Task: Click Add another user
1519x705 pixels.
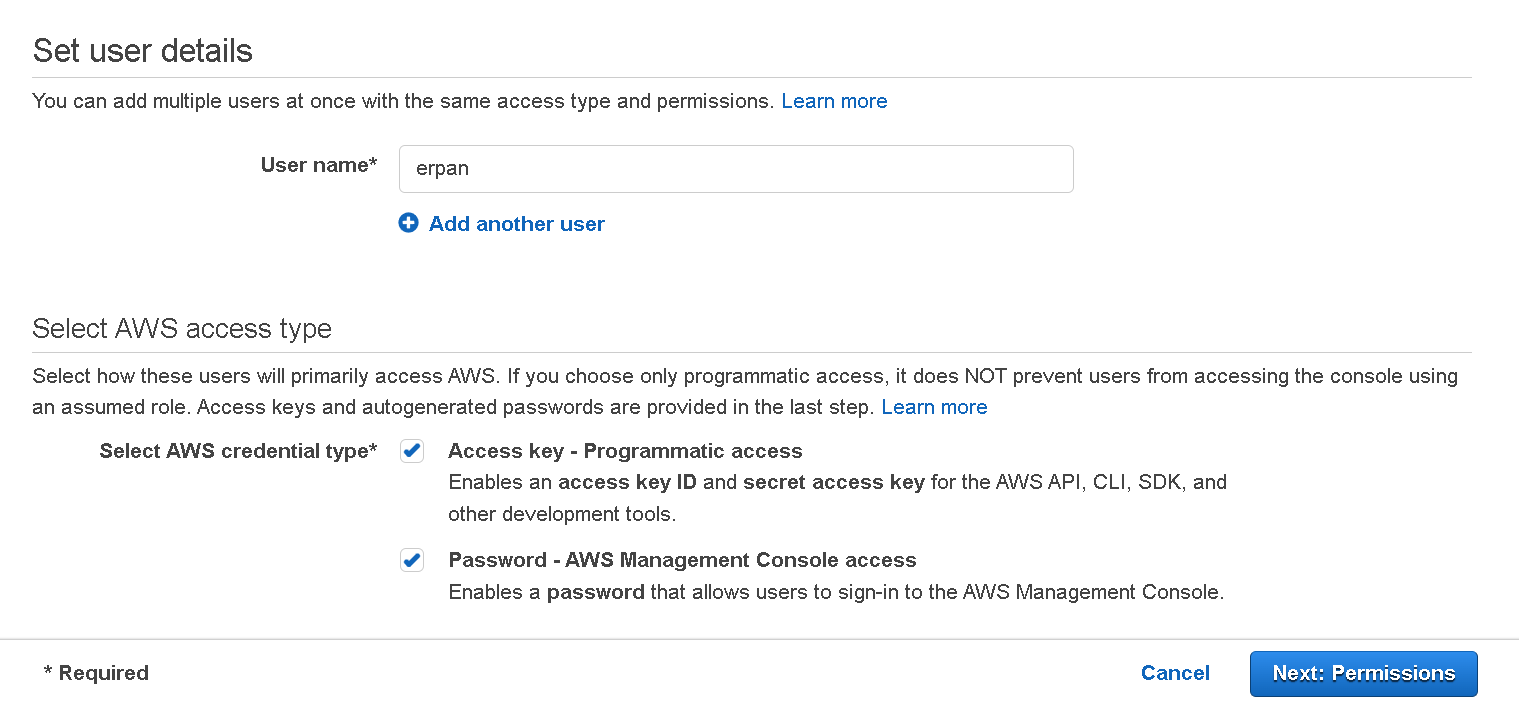Action: (516, 223)
